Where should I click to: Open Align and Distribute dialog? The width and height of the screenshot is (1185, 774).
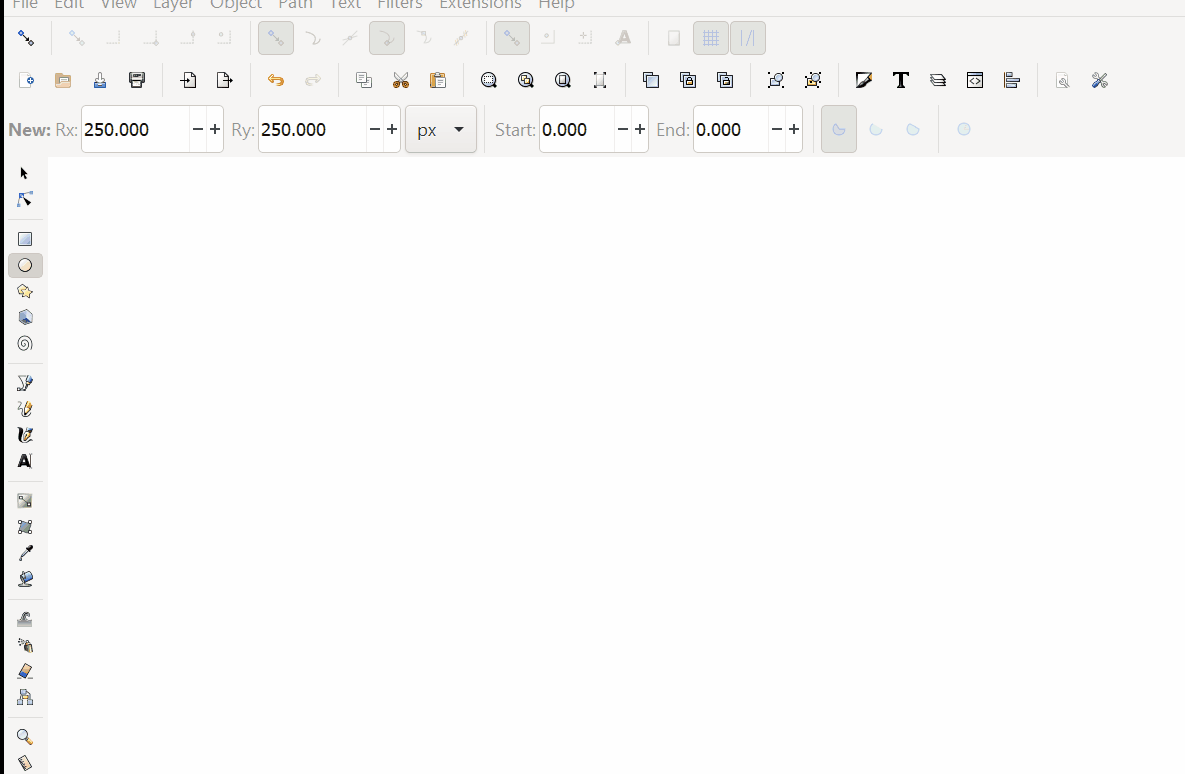coord(1012,80)
